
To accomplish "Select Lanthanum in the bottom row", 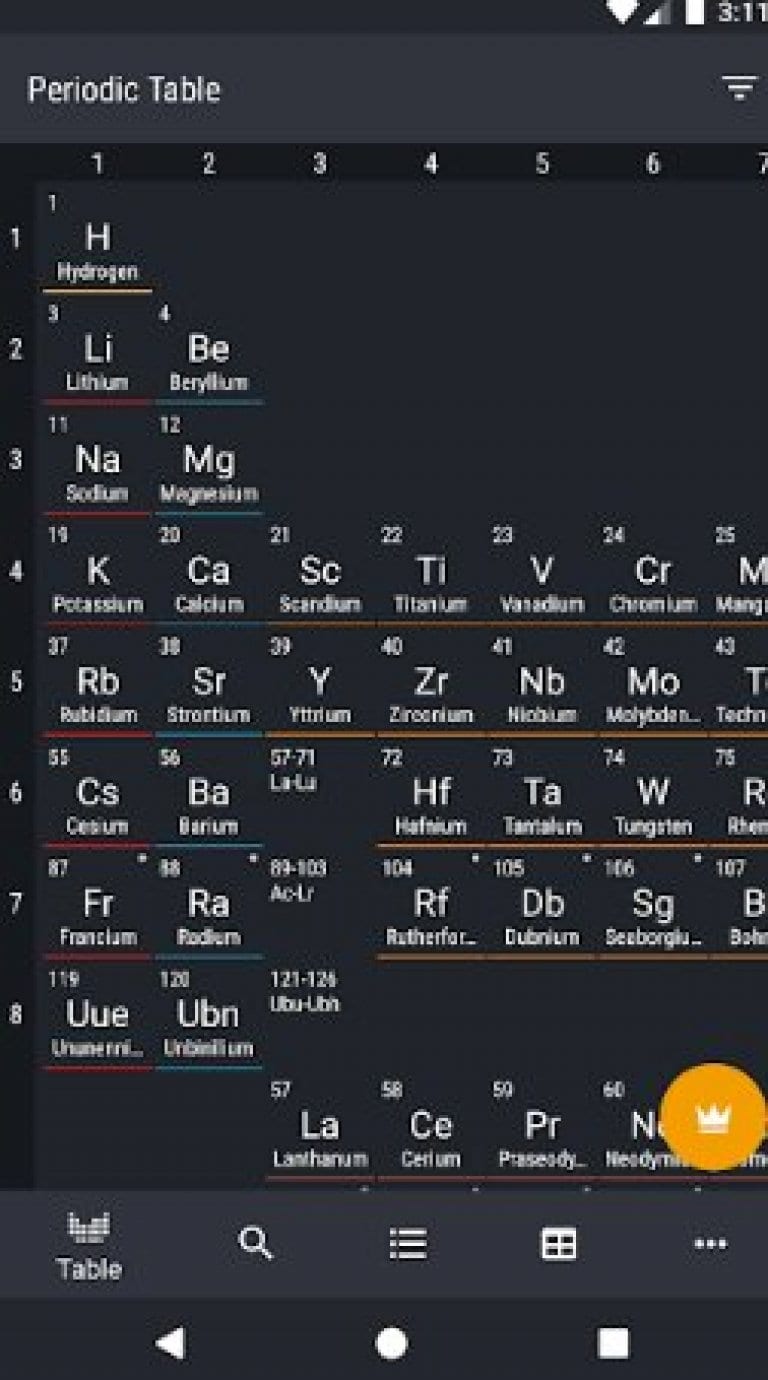I will (320, 1126).
